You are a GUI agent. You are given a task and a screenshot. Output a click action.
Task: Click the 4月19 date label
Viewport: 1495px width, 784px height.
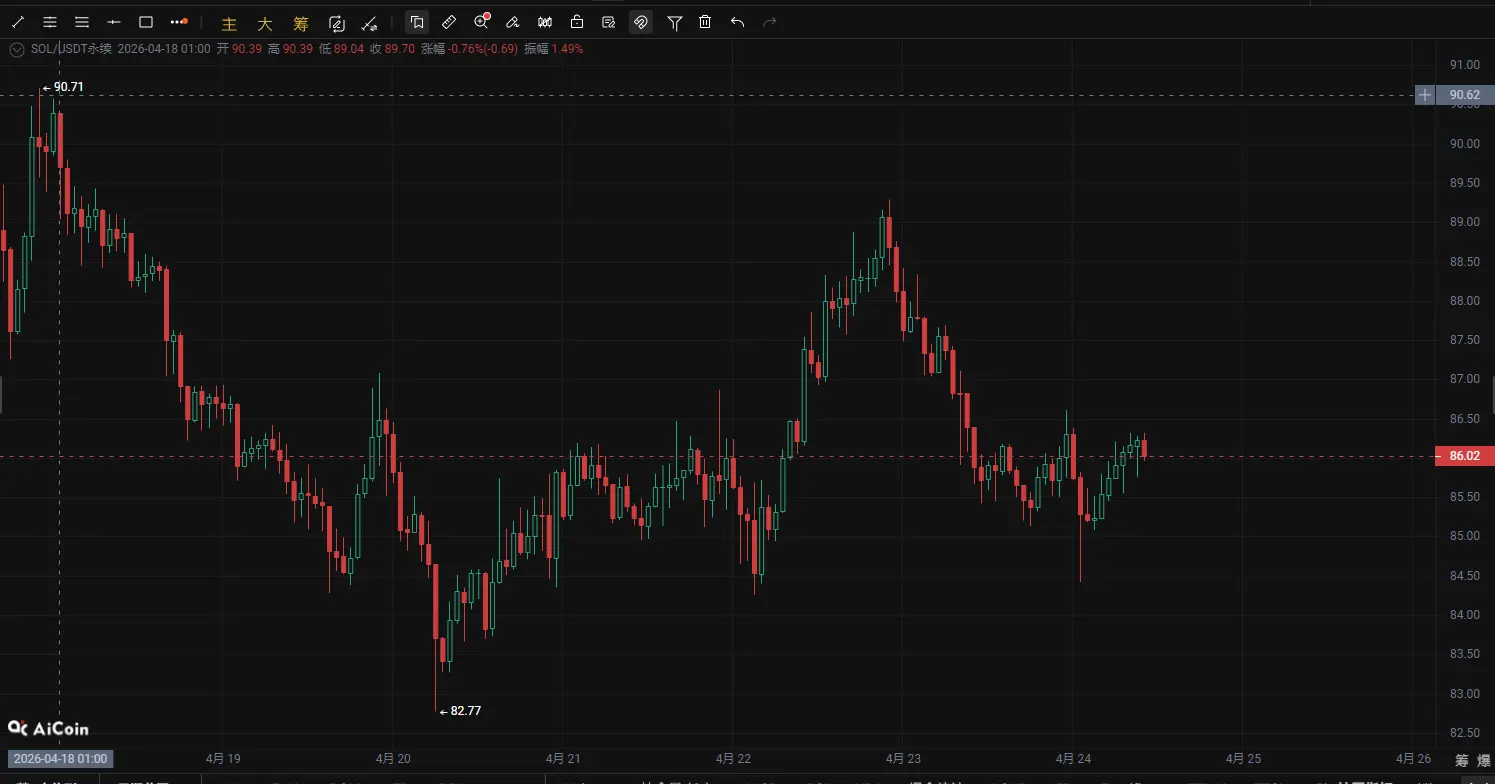[x=224, y=758]
